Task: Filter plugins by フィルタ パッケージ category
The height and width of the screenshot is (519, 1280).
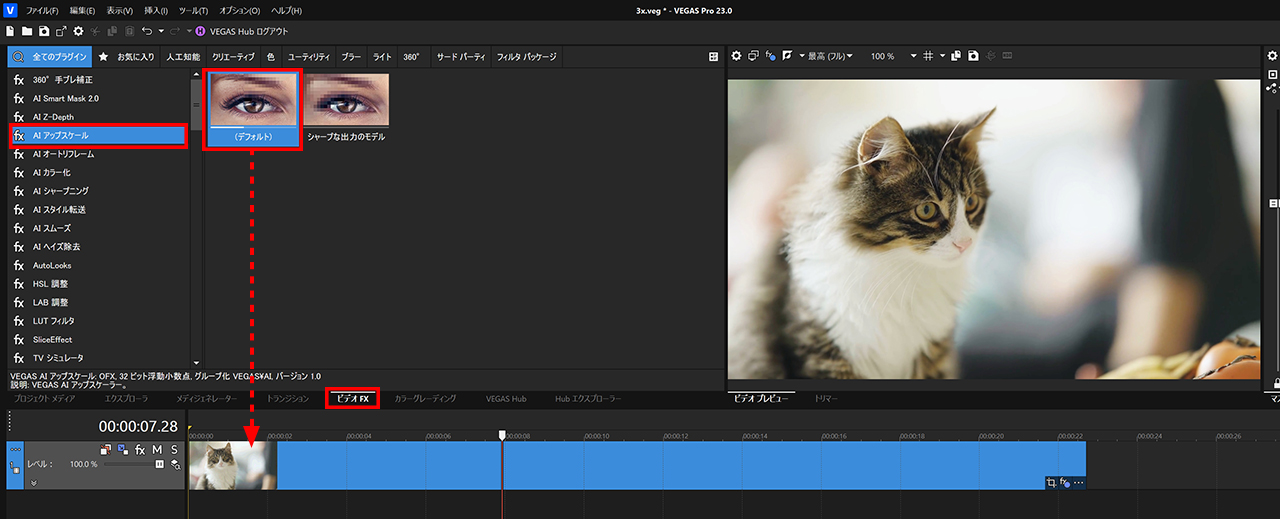Action: click(x=526, y=57)
